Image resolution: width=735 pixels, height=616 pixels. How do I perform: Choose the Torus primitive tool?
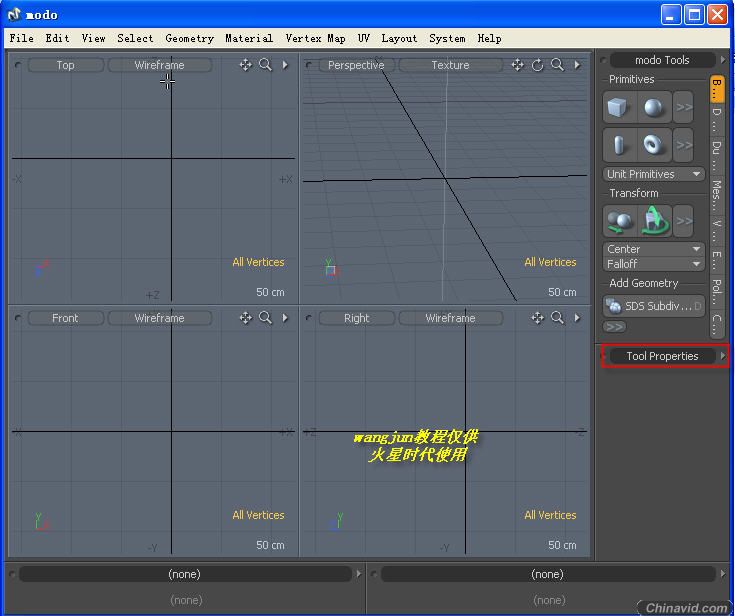(x=653, y=145)
